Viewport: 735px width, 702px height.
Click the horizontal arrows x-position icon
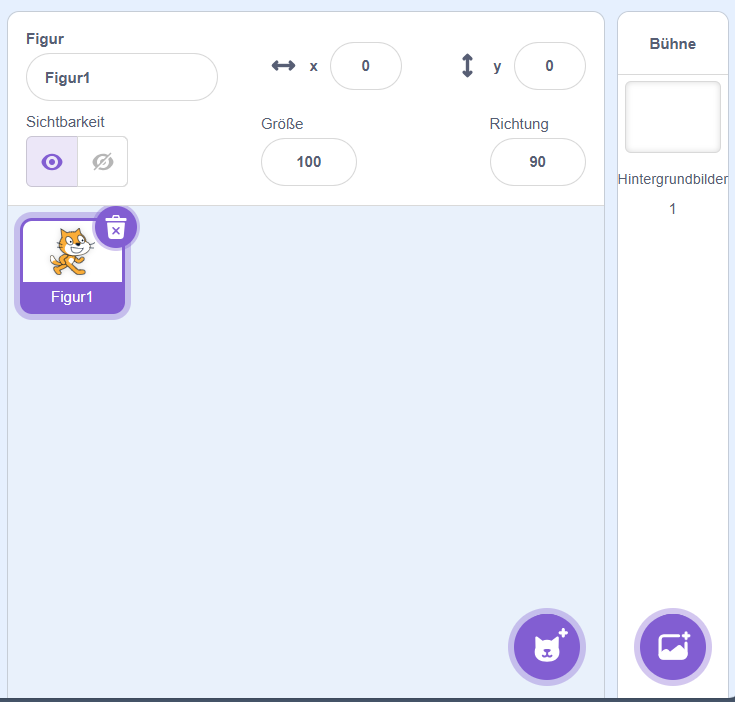tap(283, 66)
